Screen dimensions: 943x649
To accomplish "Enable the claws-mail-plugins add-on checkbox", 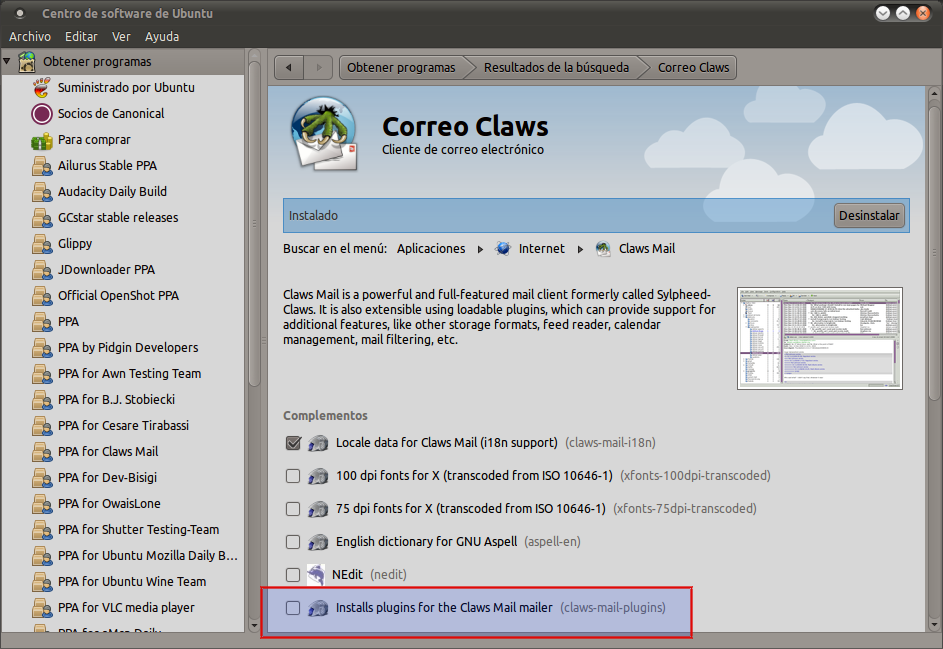I will [x=293, y=607].
